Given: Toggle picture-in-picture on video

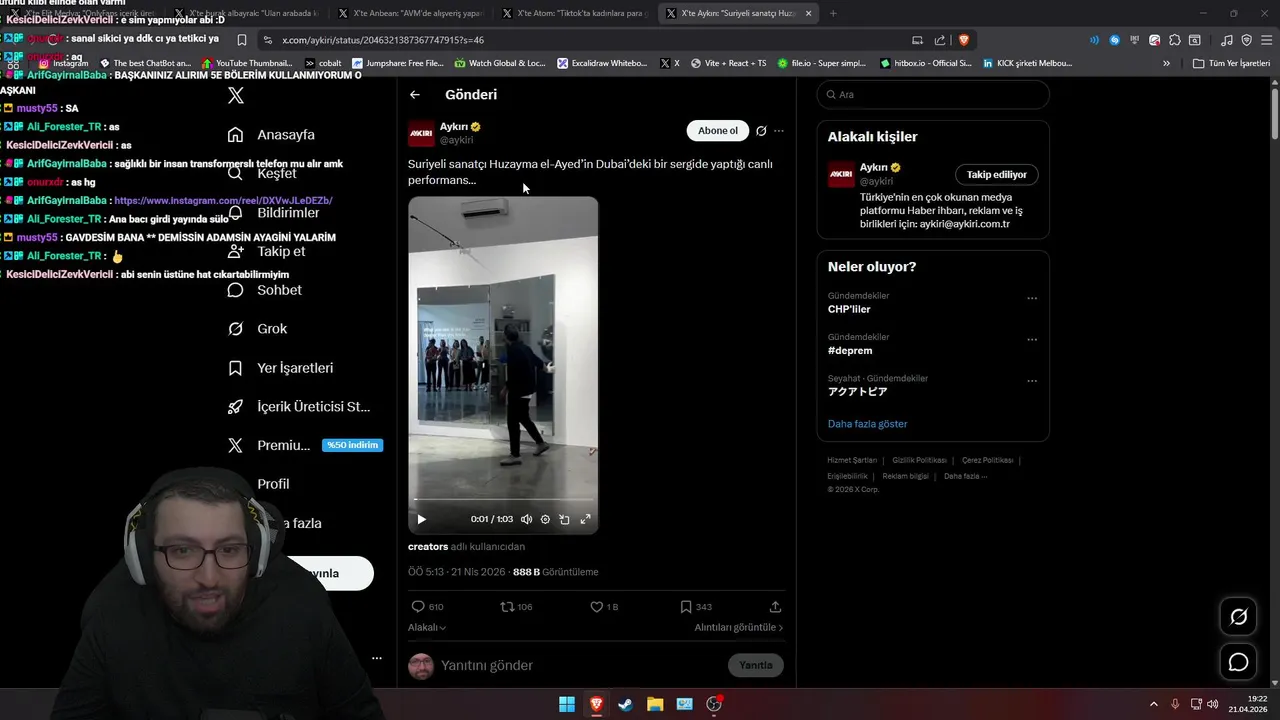Looking at the screenshot, I should [565, 519].
